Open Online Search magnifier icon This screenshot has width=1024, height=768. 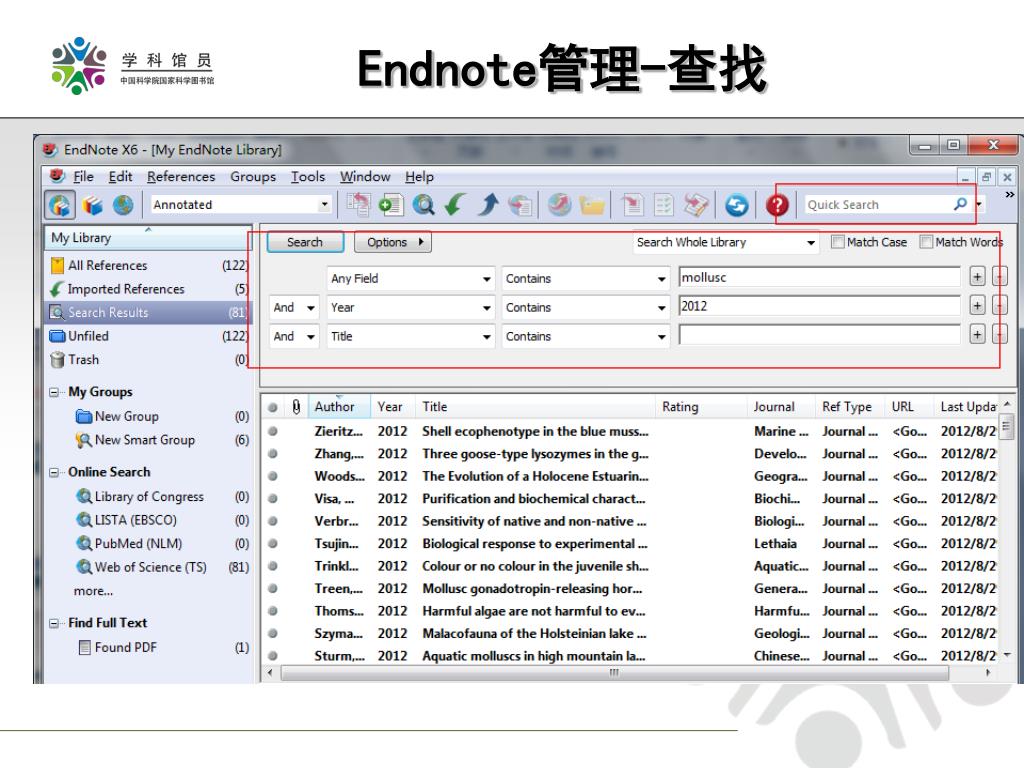click(x=423, y=205)
